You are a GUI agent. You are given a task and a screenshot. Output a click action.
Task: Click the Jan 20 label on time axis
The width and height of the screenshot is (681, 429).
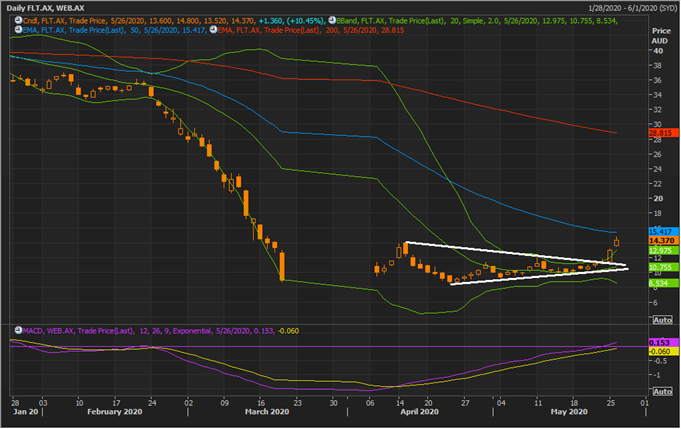coord(26,411)
